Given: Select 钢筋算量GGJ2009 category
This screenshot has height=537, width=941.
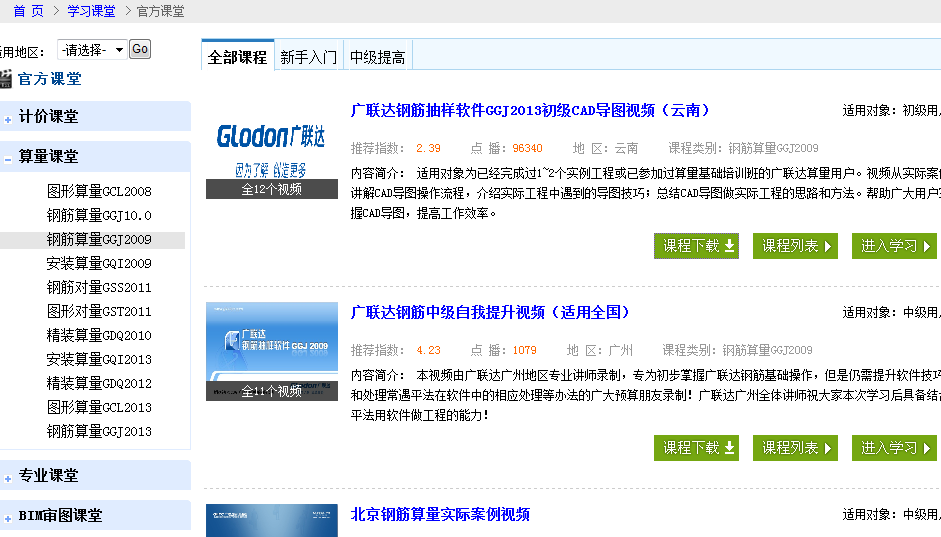Looking at the screenshot, I should pos(99,239).
